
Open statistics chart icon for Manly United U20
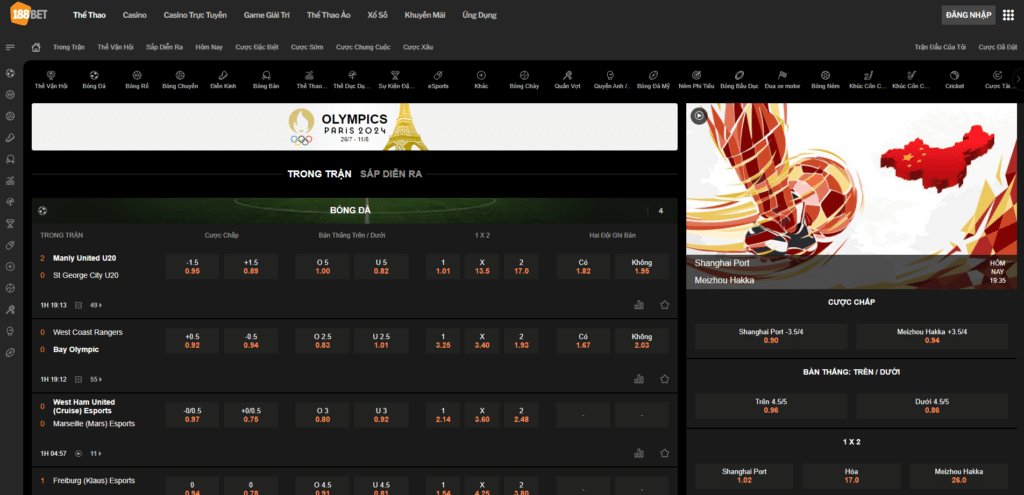point(639,305)
